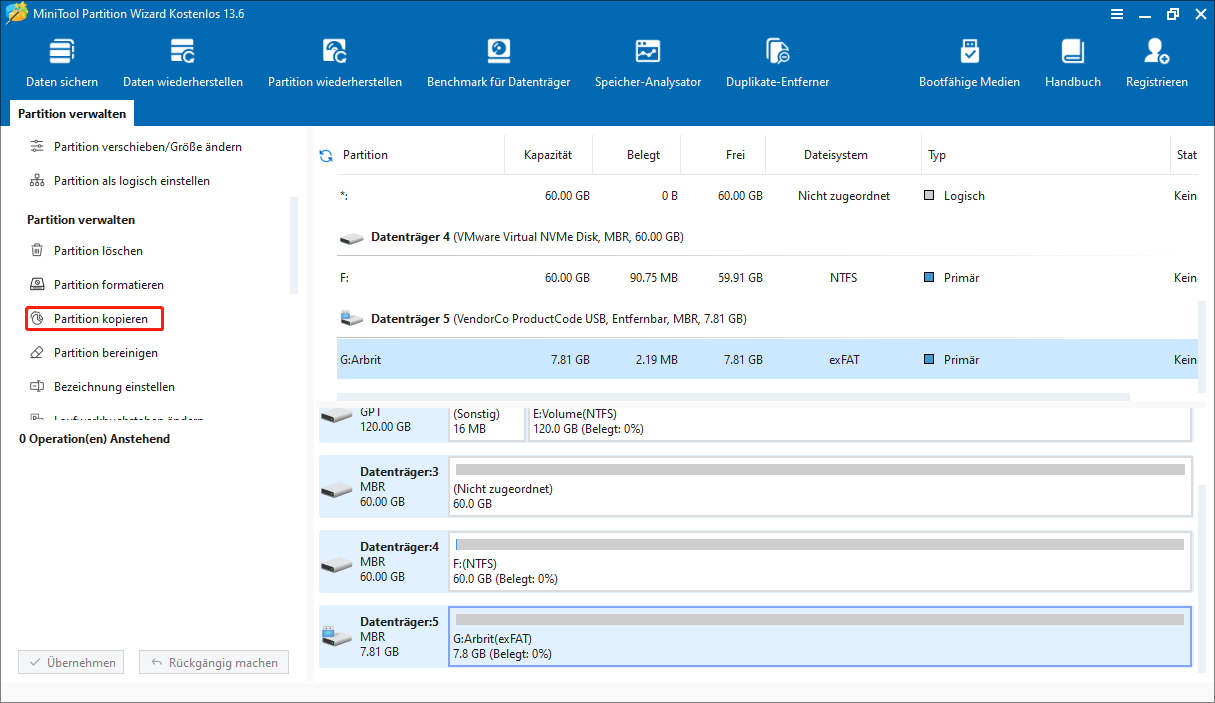The image size is (1215, 703).
Task: Open the Daten sichern tool
Action: pos(62,64)
